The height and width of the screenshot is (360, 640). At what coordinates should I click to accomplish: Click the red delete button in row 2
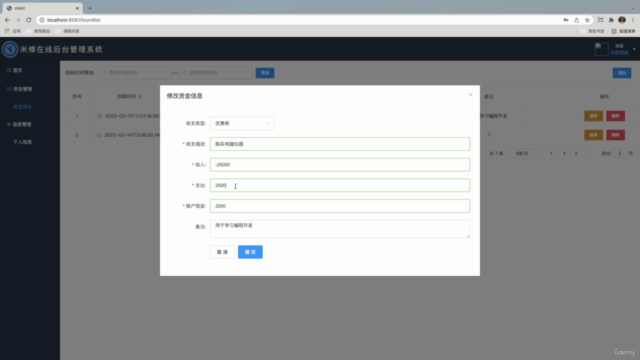[x=616, y=135]
